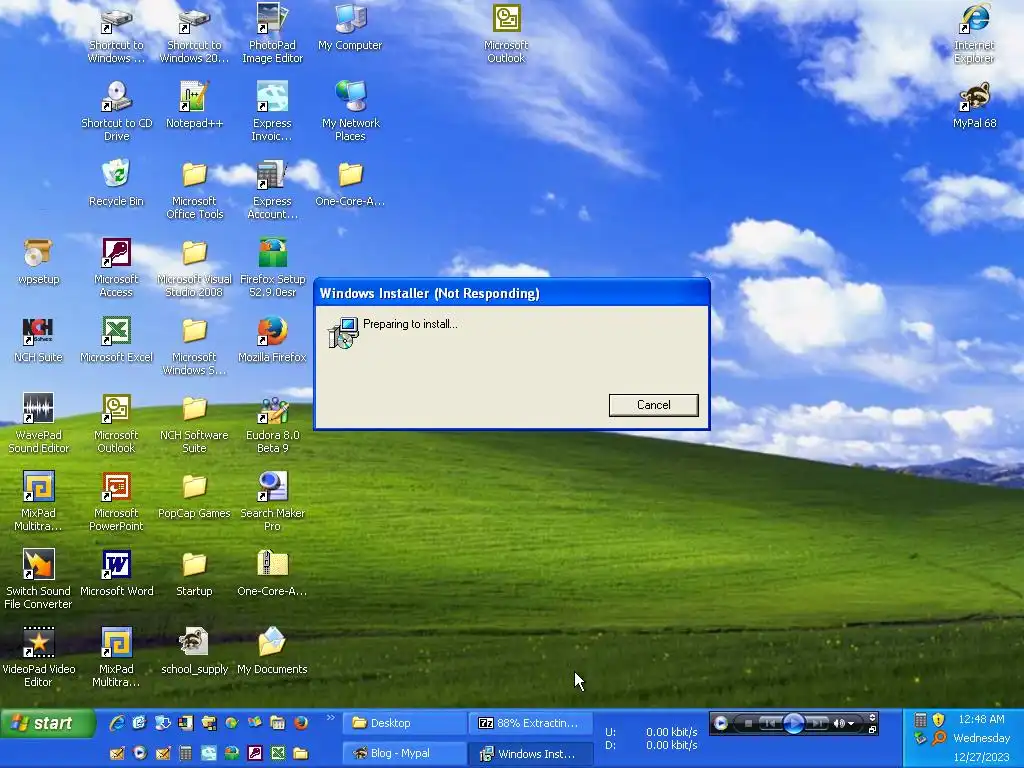This screenshot has width=1024, height=768.
Task: Restore Media Player from taskbar toolbar
Action: click(x=872, y=729)
